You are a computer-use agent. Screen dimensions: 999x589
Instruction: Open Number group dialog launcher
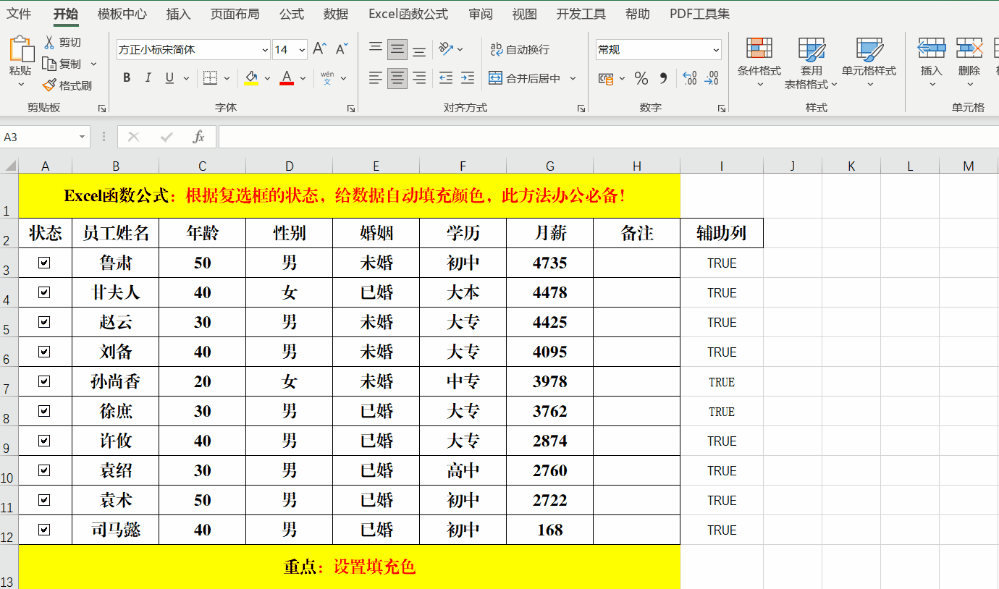[721, 109]
